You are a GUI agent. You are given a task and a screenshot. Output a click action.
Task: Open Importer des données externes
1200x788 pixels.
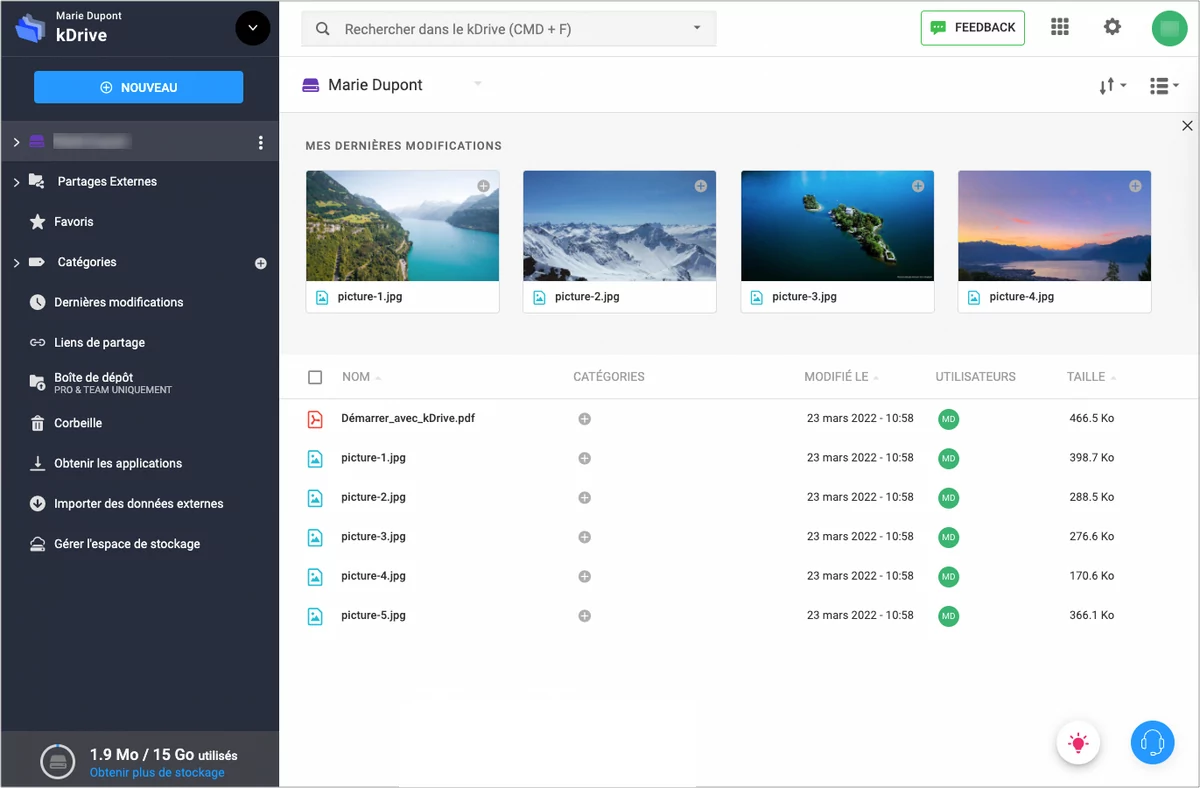click(139, 504)
